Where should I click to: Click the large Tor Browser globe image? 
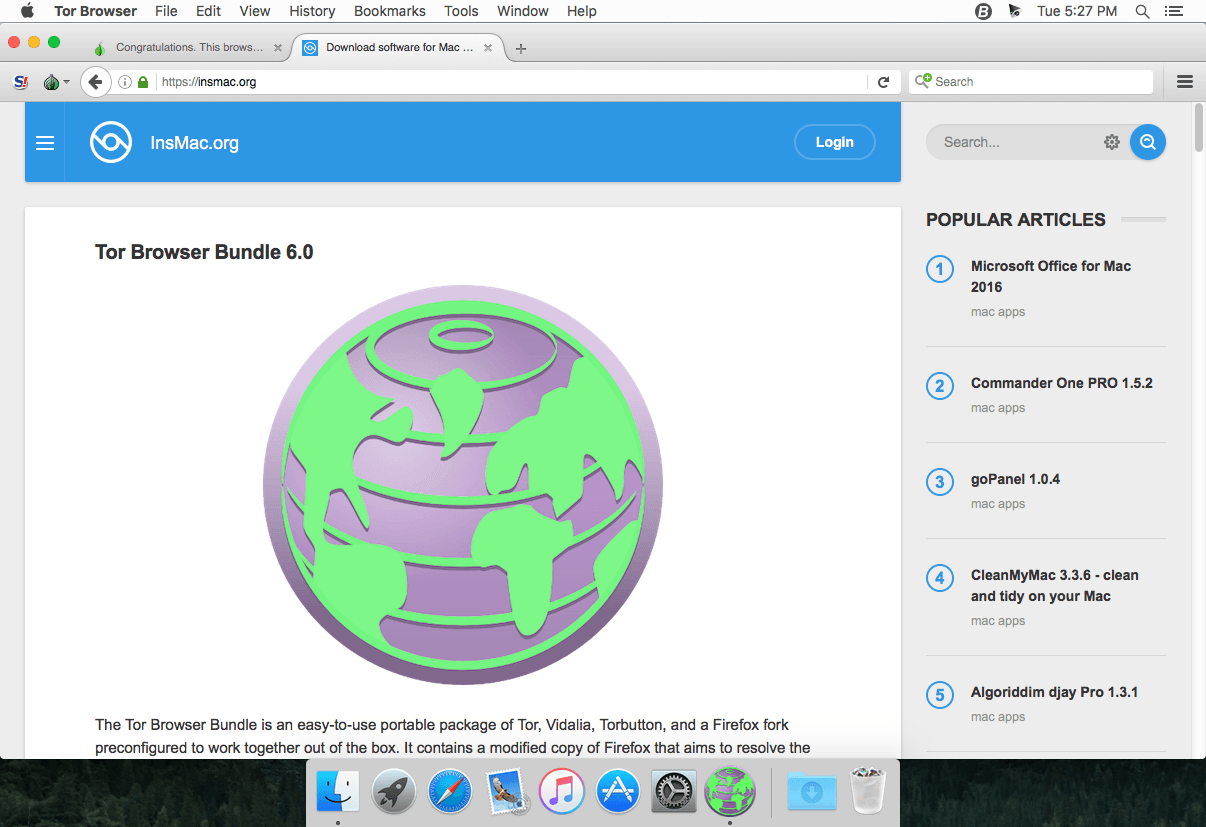tap(463, 485)
